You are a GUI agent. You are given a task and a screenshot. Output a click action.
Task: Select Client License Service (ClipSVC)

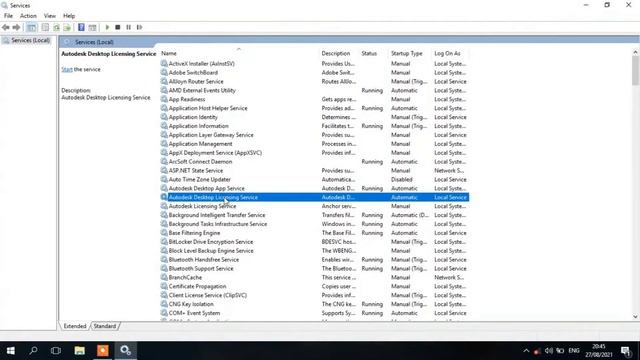coord(208,296)
